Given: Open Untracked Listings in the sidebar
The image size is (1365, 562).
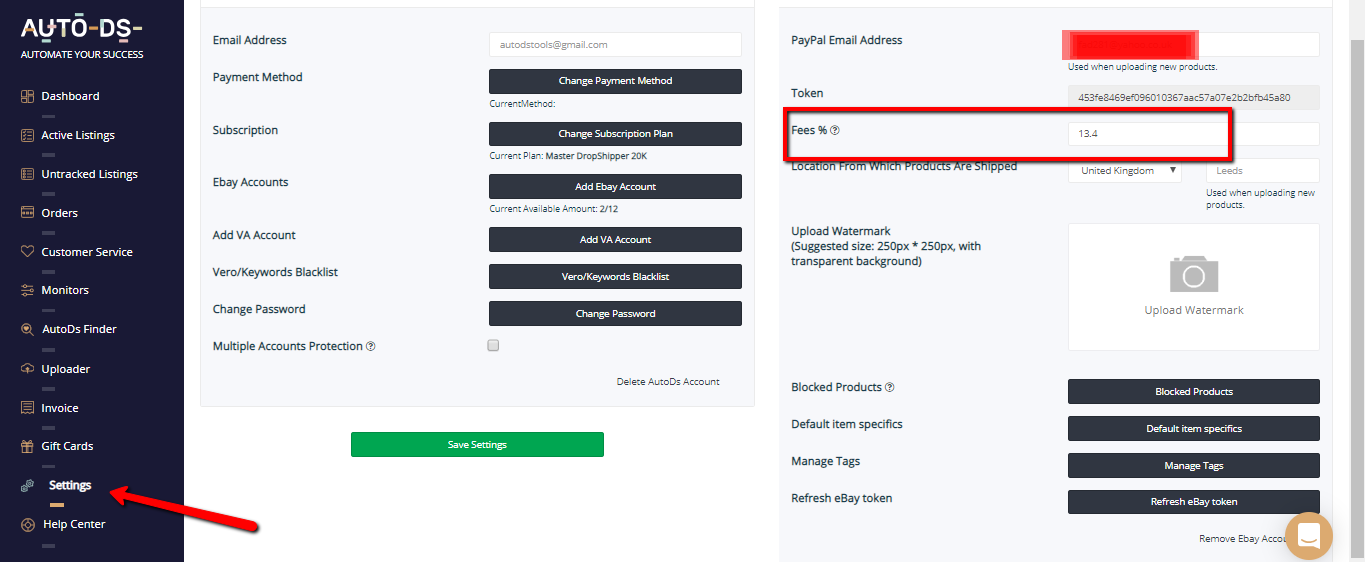Looking at the screenshot, I should click(89, 174).
